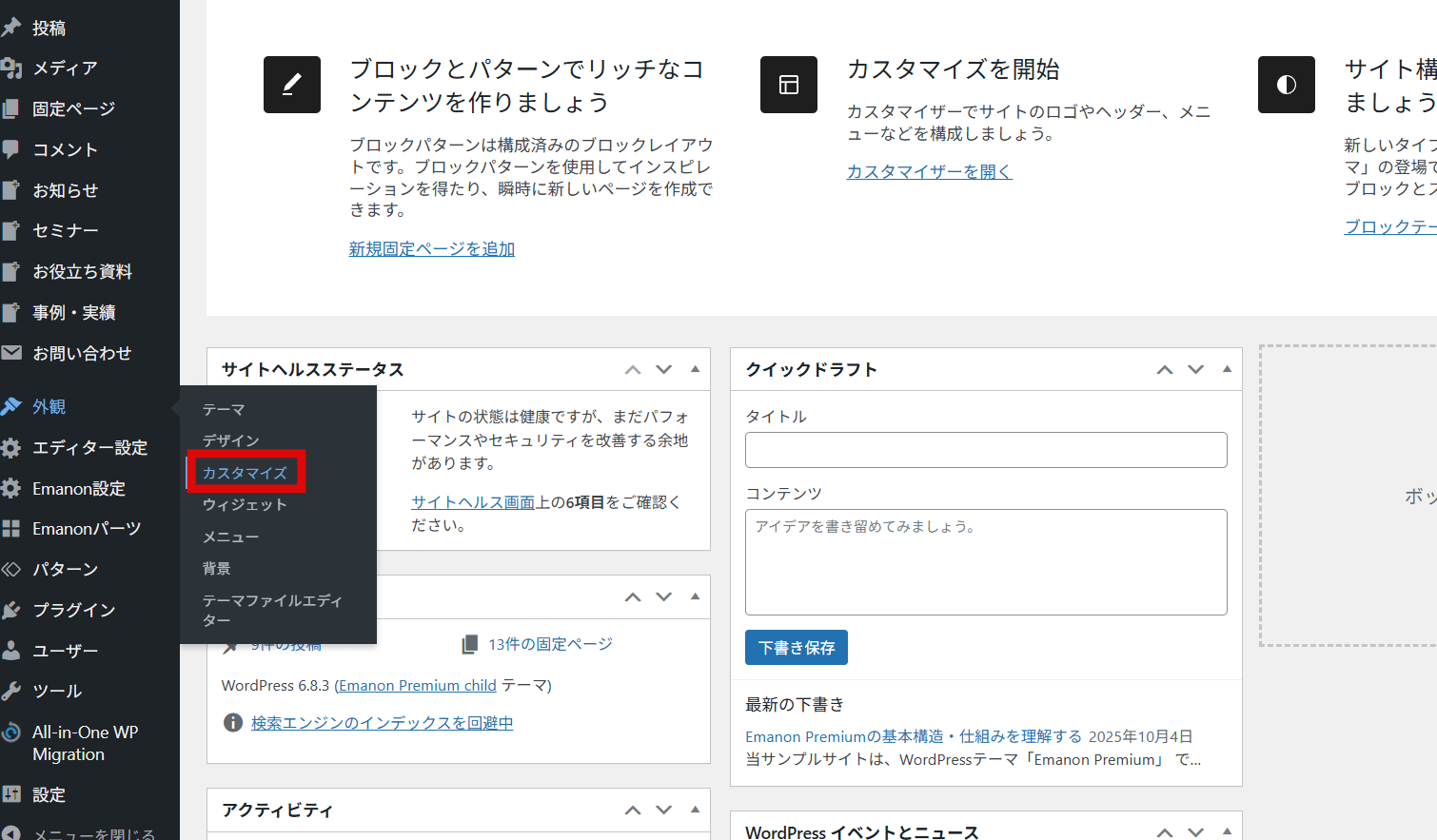Collapse the サイトヘルスステータス panel with its triangle toggle

pos(695,369)
